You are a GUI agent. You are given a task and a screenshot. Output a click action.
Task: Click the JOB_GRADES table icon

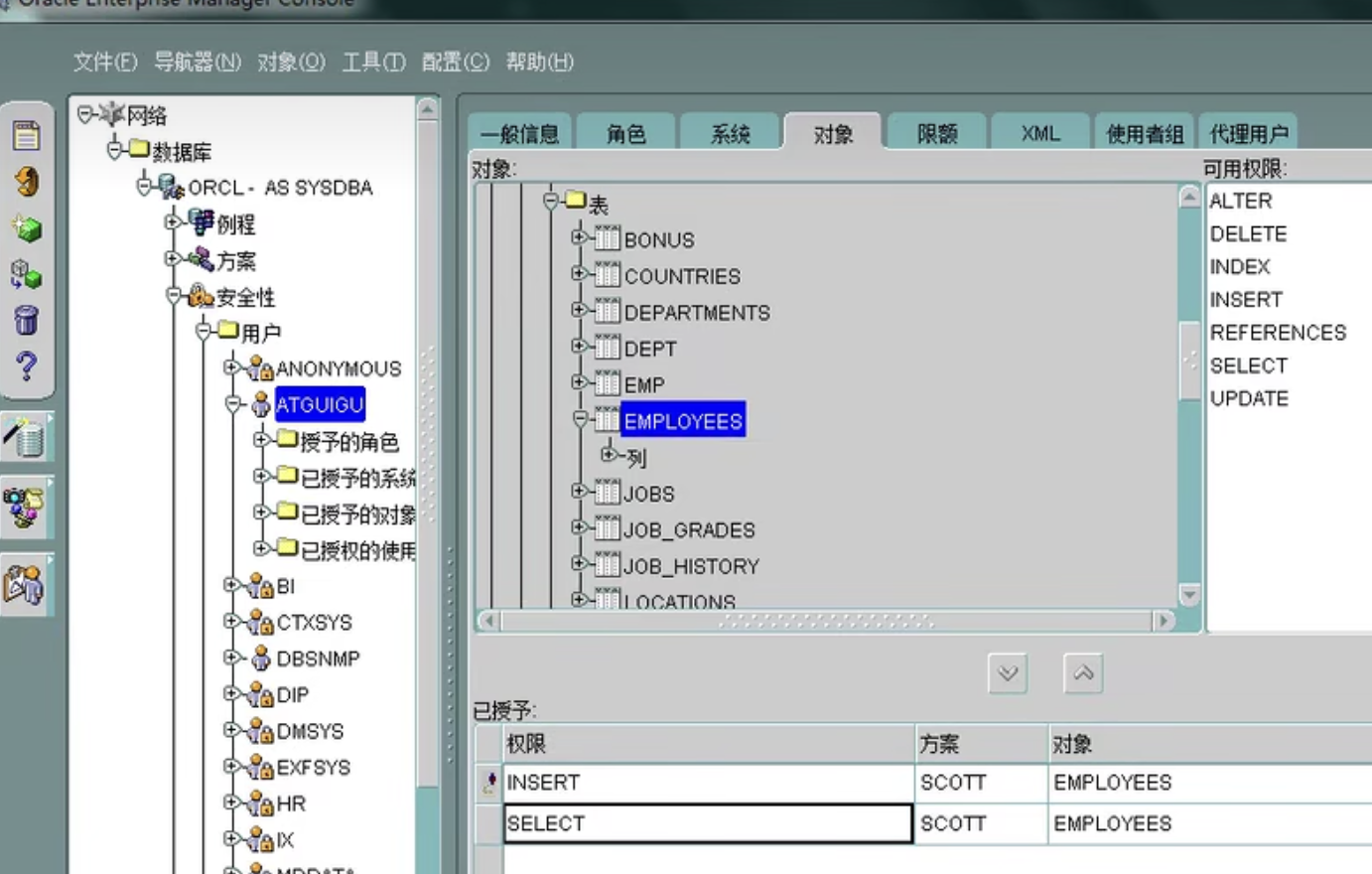607,529
